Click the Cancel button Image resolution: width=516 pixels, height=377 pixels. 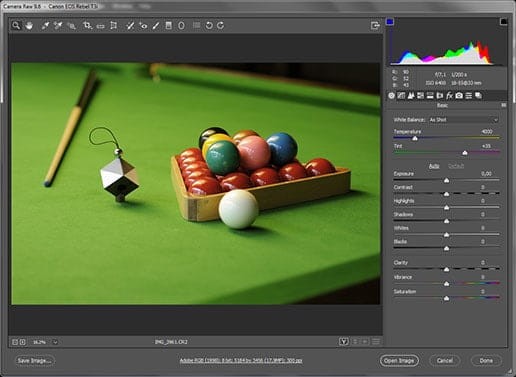pyautogui.click(x=445, y=360)
